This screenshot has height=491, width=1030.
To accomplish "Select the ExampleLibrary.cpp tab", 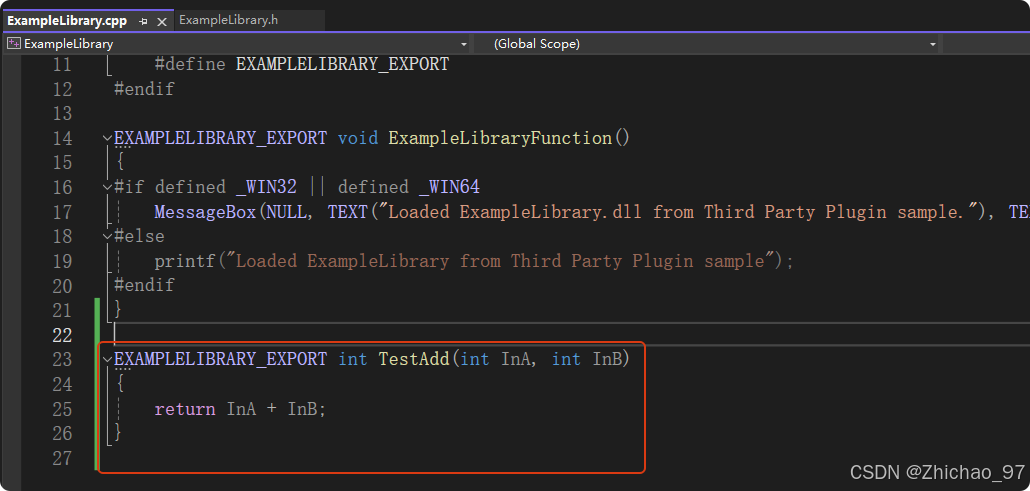I will [x=67, y=20].
